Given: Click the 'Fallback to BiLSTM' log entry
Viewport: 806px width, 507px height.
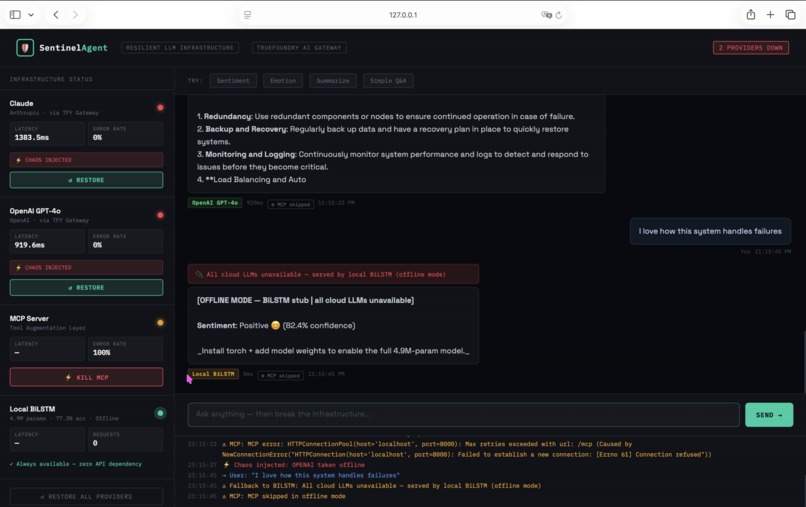Looking at the screenshot, I should [381, 485].
